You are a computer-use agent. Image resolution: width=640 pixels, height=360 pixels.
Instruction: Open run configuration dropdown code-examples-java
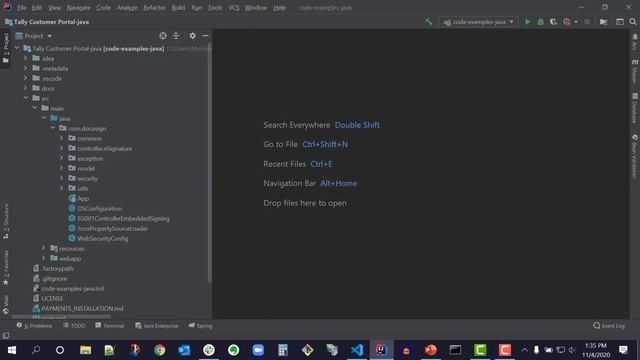(x=478, y=22)
